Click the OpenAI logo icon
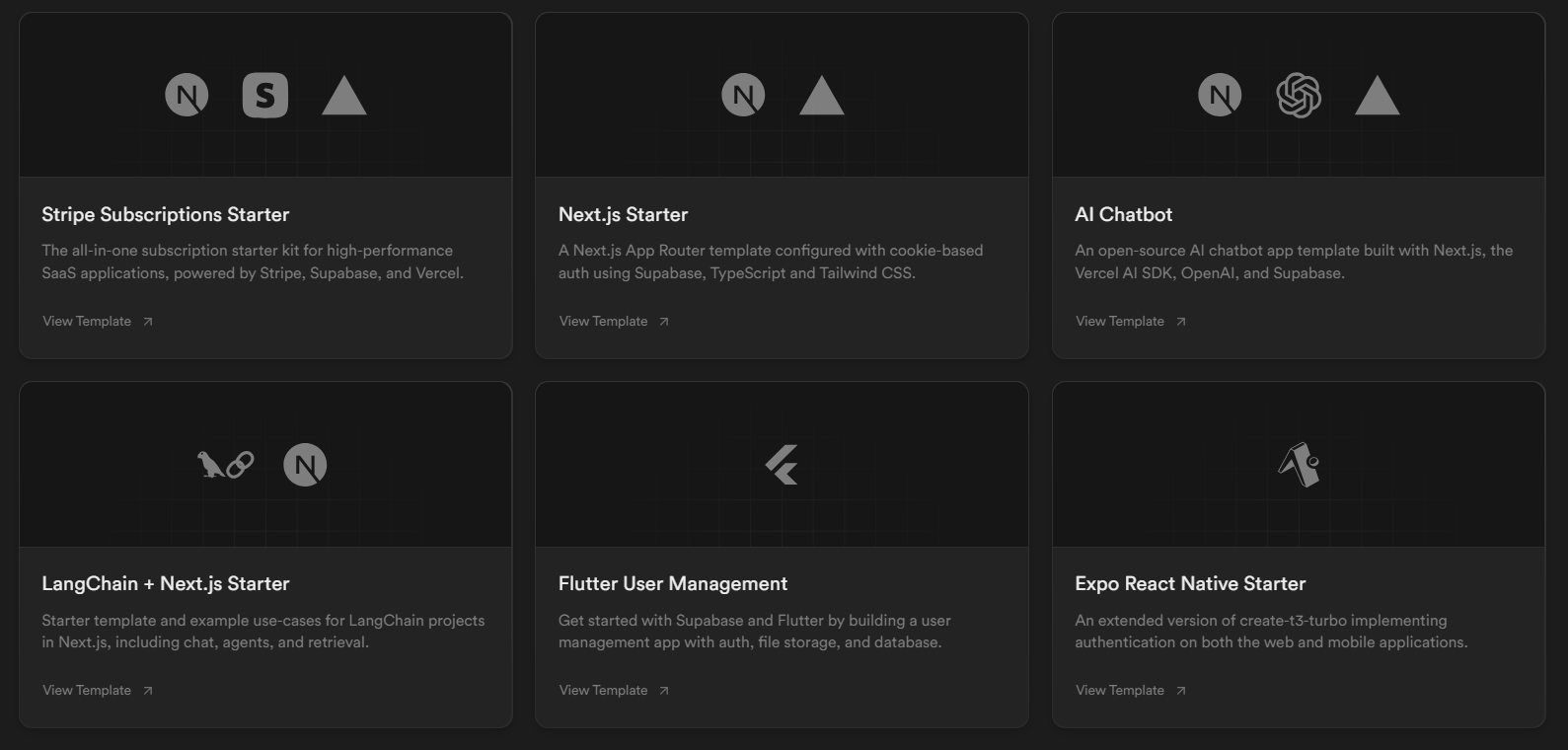Viewport: 1568px width, 750px height. [x=1299, y=96]
